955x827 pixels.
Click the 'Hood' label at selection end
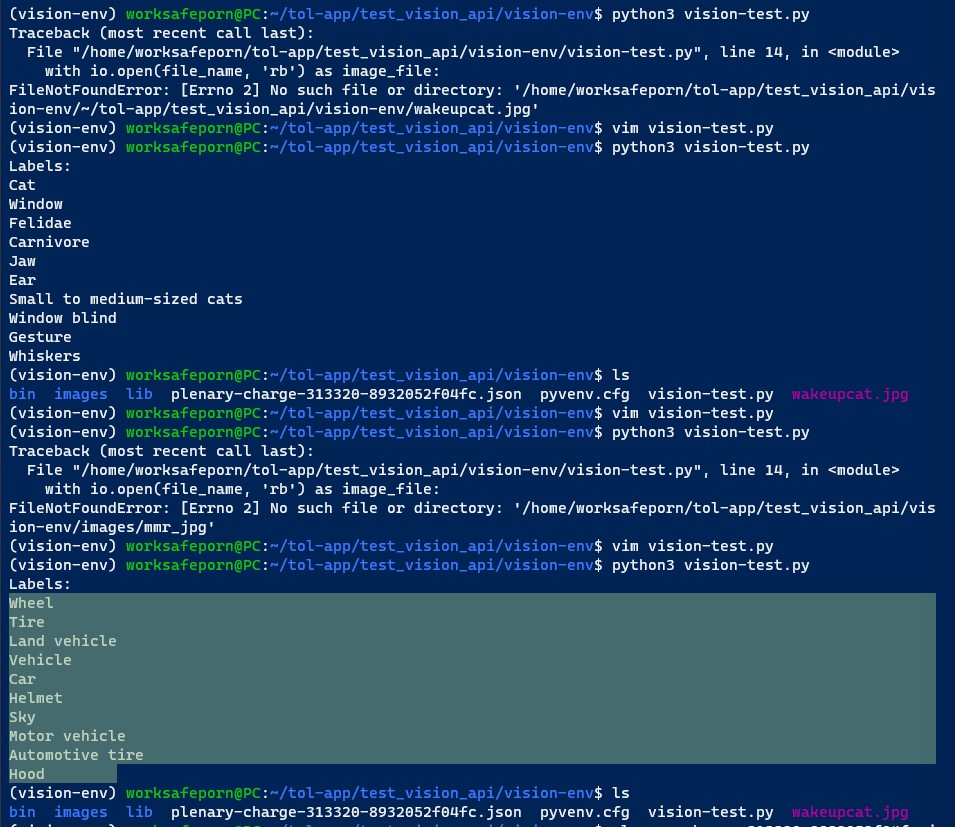pos(27,775)
